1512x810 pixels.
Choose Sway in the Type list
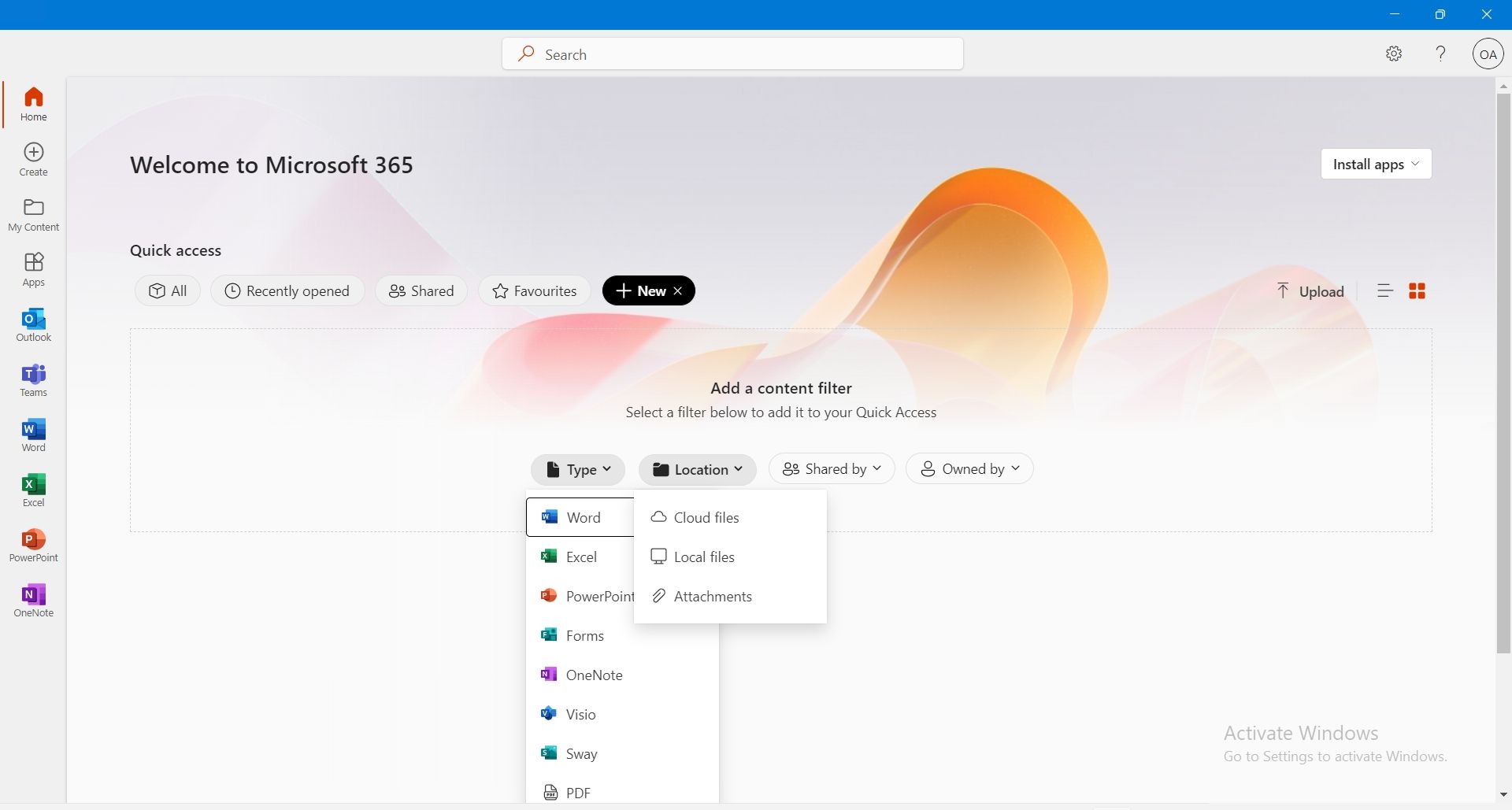coord(622,753)
